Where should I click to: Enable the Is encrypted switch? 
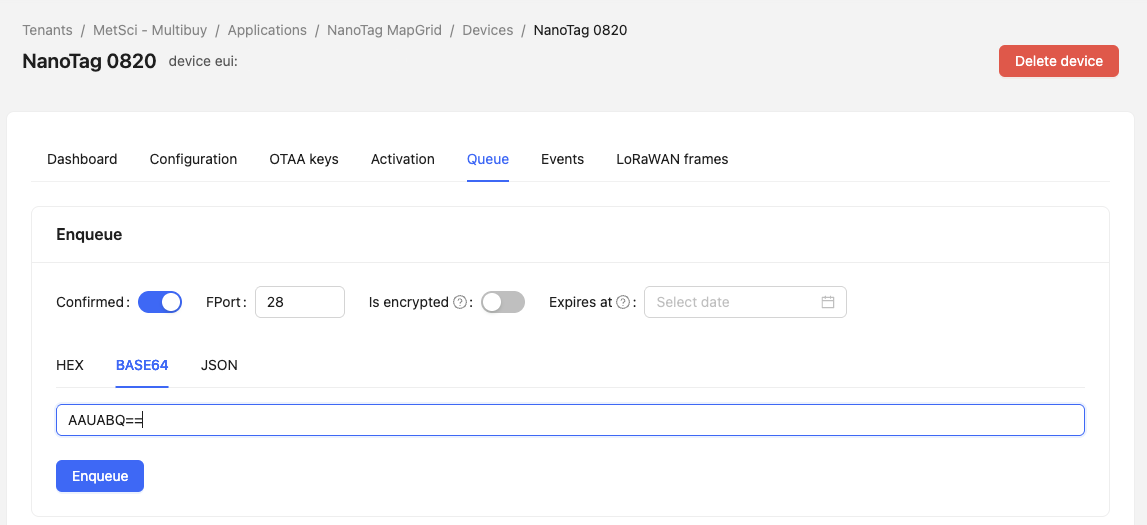click(x=502, y=302)
